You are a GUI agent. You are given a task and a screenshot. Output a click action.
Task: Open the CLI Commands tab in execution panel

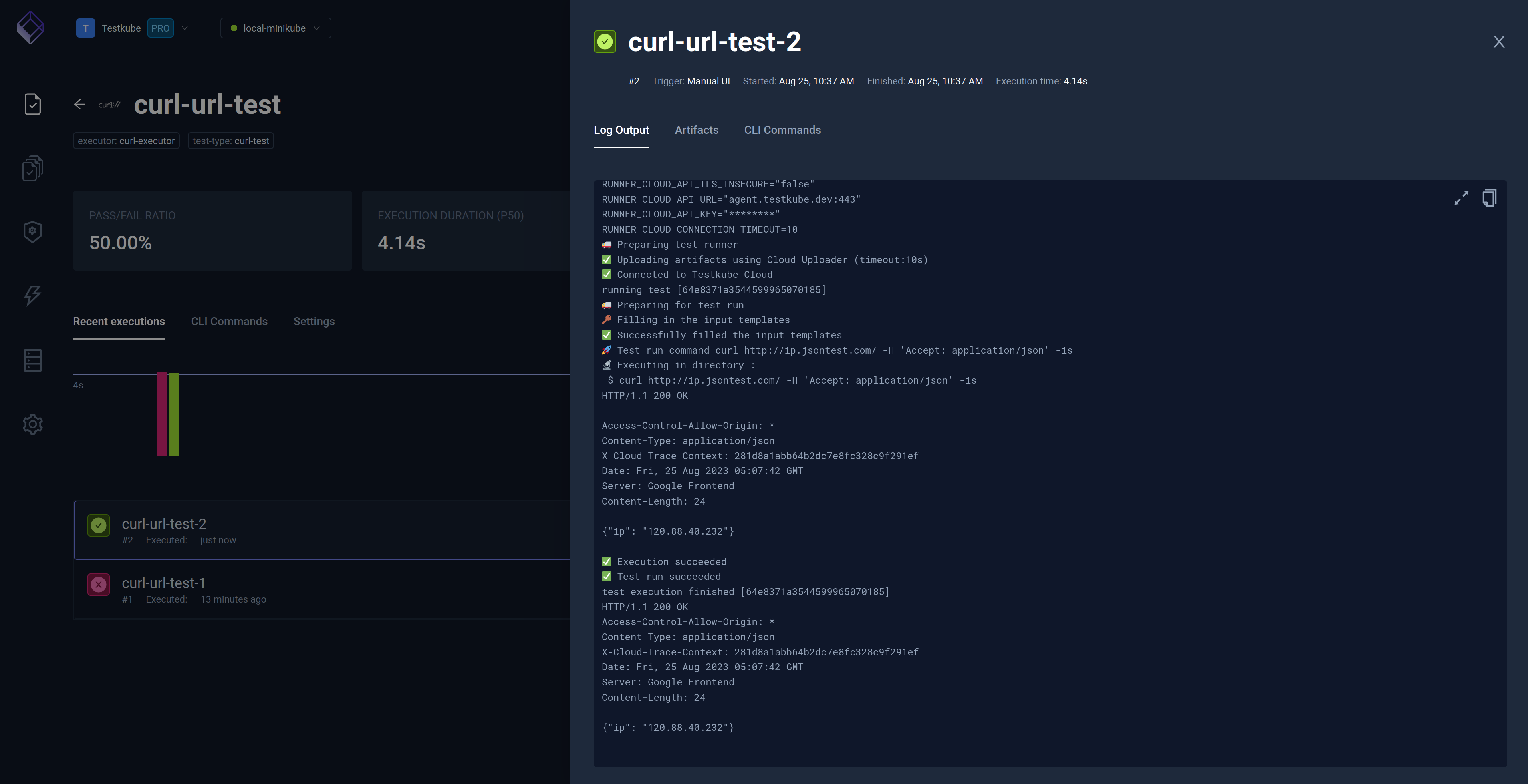click(782, 130)
